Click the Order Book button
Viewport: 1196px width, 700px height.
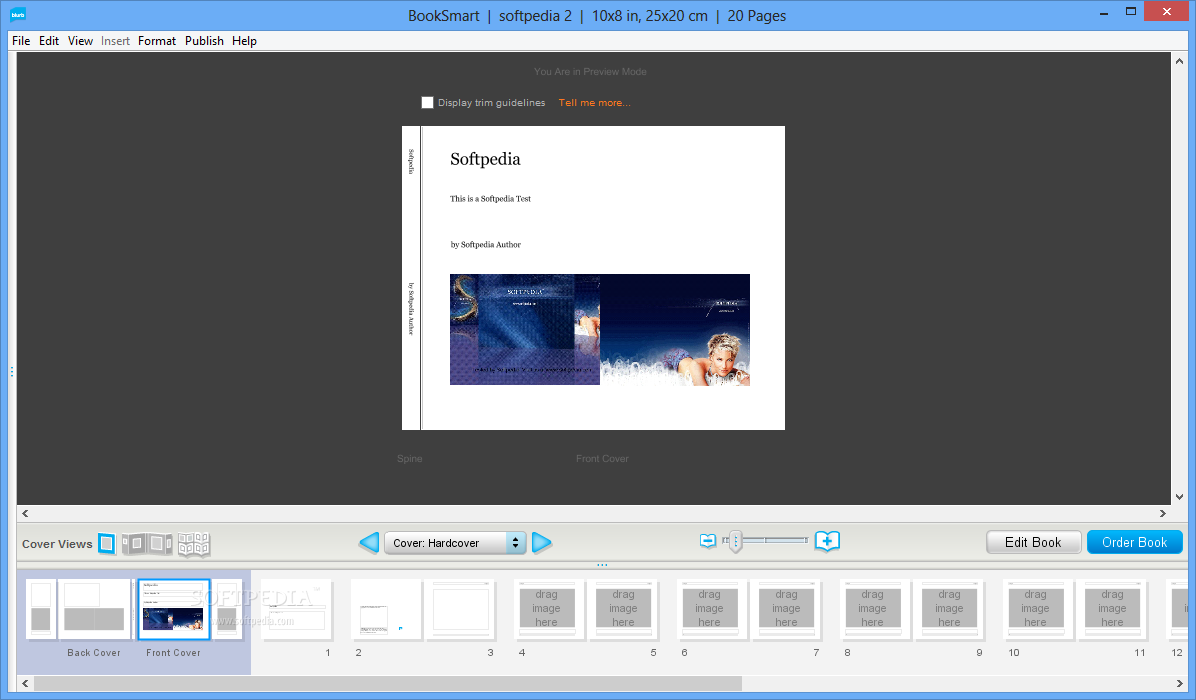(1135, 542)
